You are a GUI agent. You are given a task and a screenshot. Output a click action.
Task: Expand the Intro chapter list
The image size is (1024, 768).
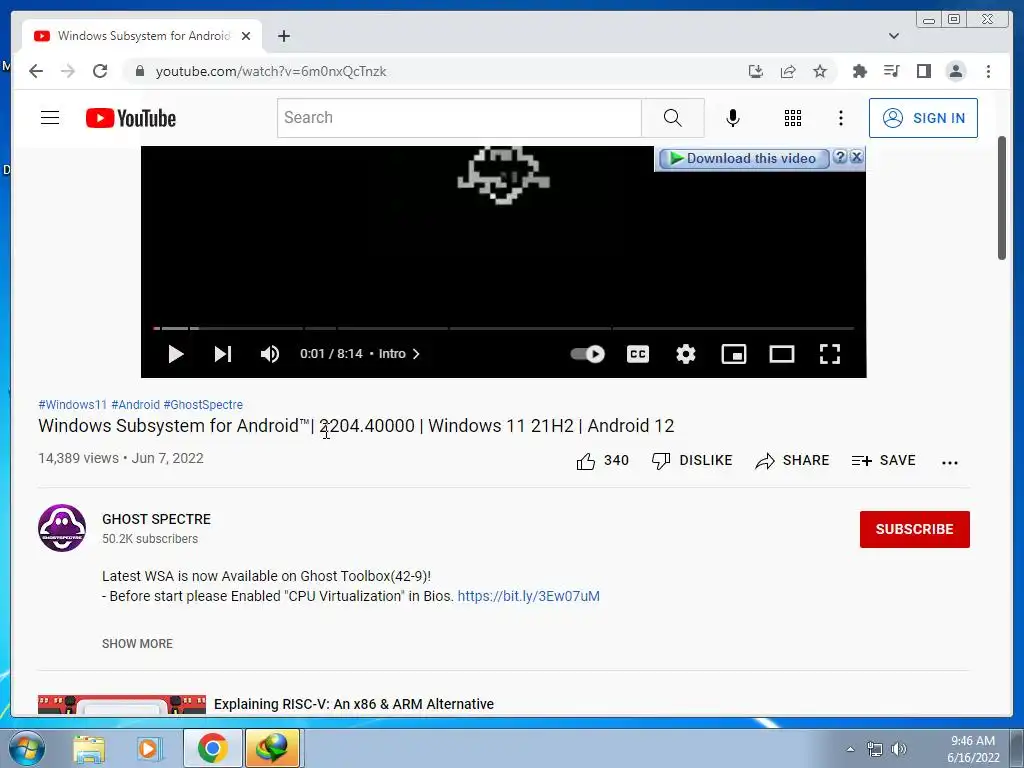pos(399,354)
